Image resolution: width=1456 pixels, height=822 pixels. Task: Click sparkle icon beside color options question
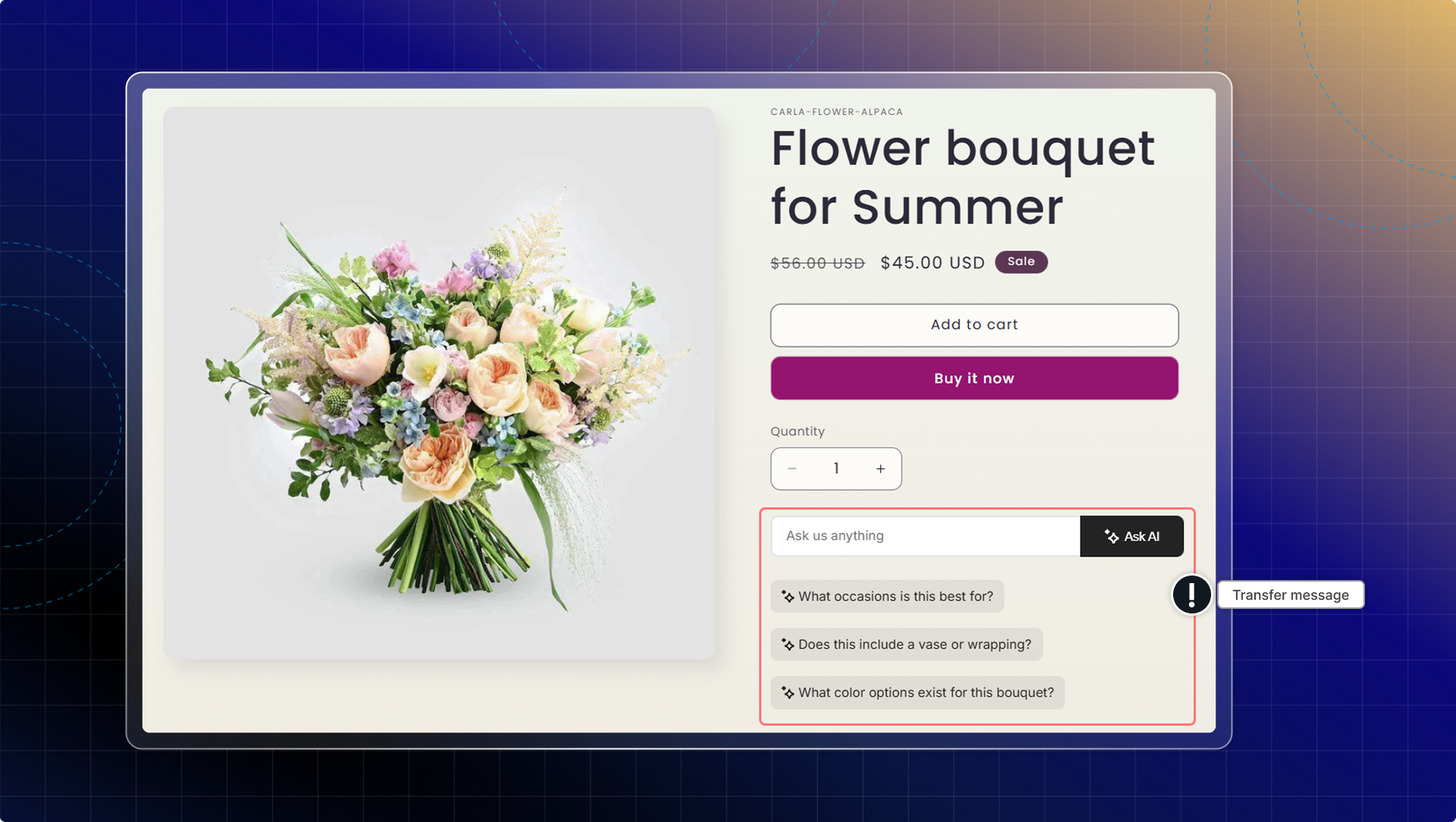pyautogui.click(x=788, y=693)
